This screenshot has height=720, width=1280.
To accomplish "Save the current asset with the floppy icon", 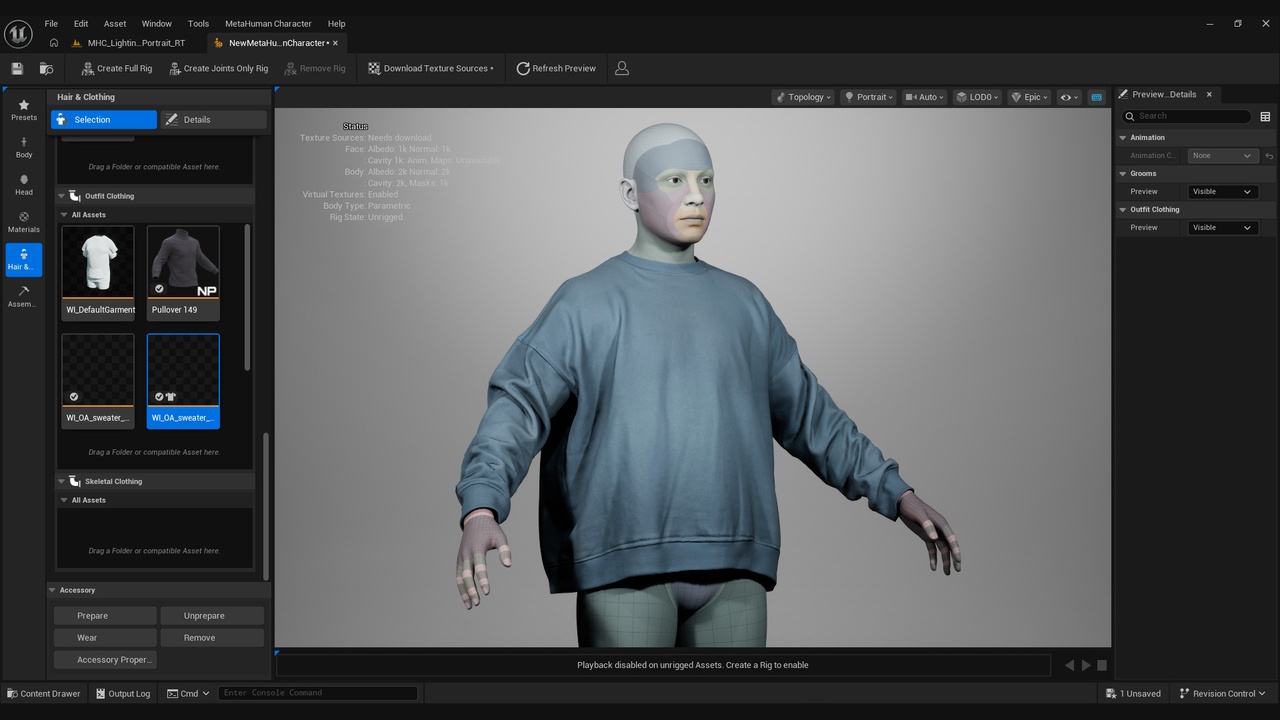I will (17, 68).
